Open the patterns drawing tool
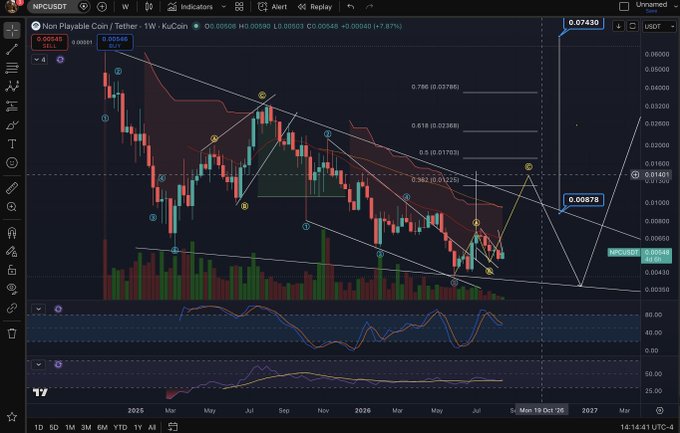The image size is (680, 433). (12, 87)
